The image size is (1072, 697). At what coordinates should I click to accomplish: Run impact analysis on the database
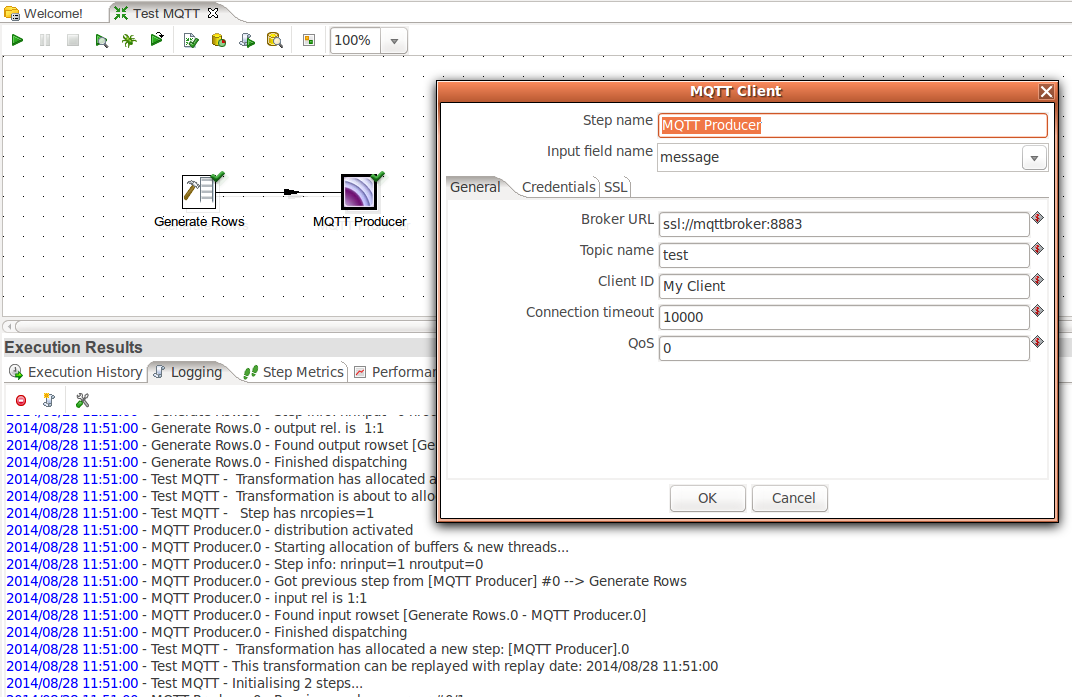(x=219, y=40)
